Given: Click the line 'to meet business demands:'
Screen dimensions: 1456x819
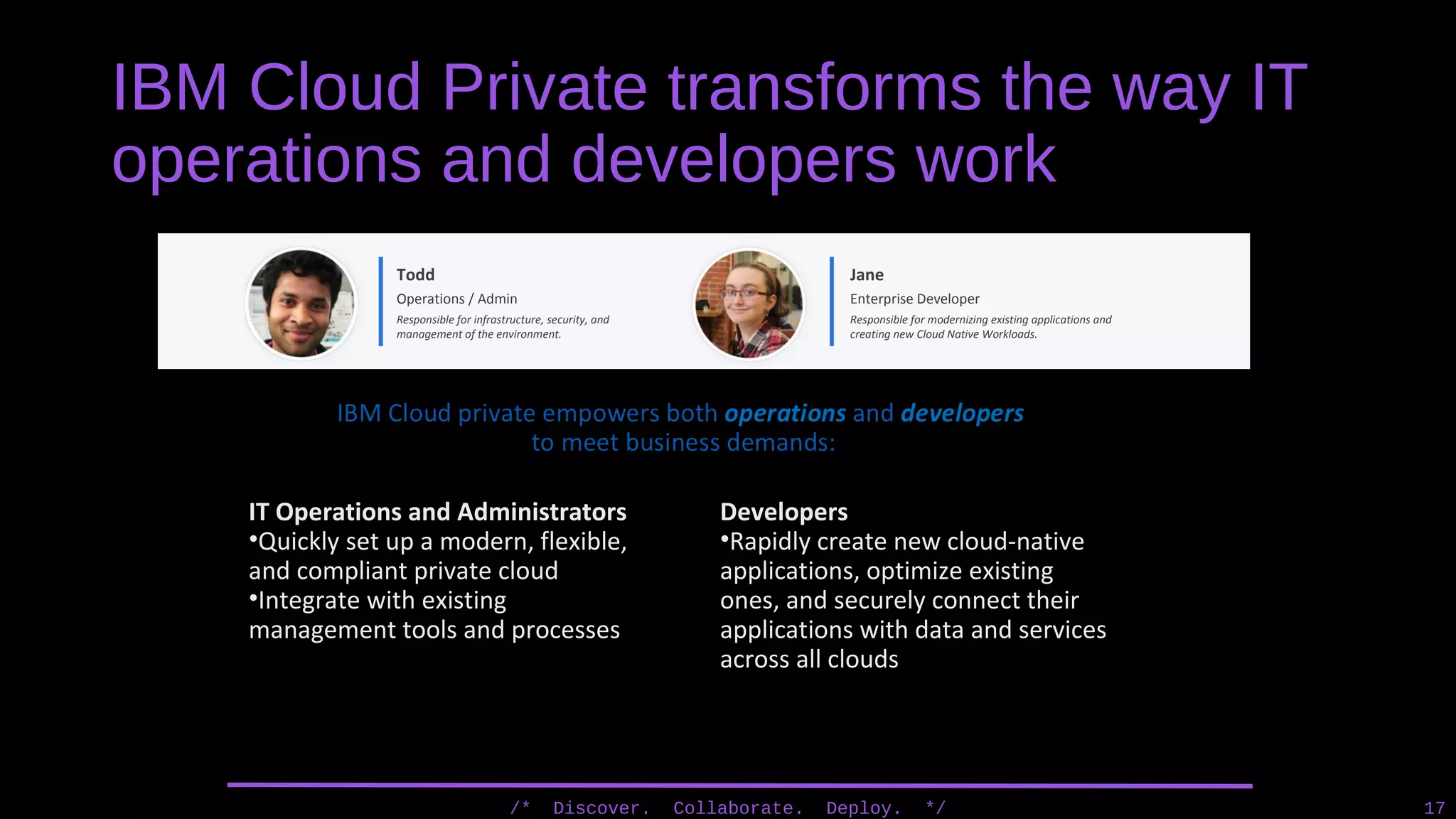Looking at the screenshot, I should (683, 443).
